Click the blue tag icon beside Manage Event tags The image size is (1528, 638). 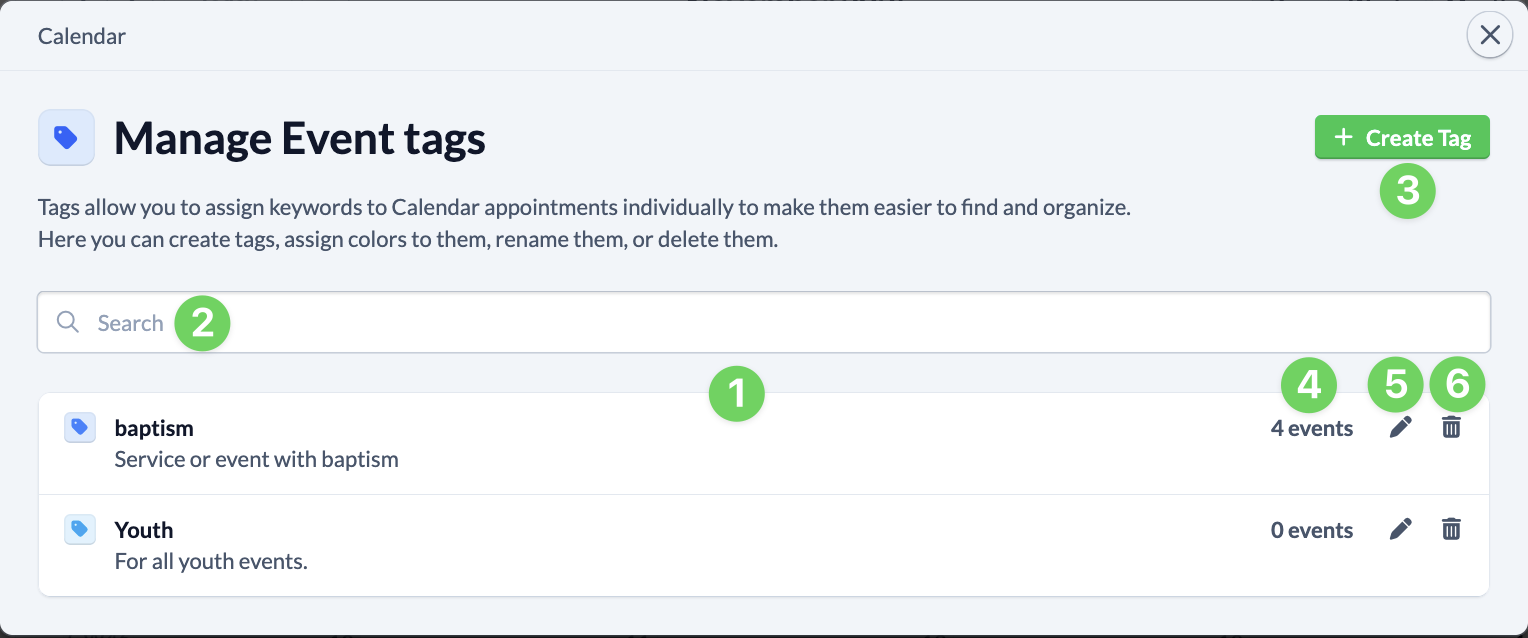pos(66,137)
